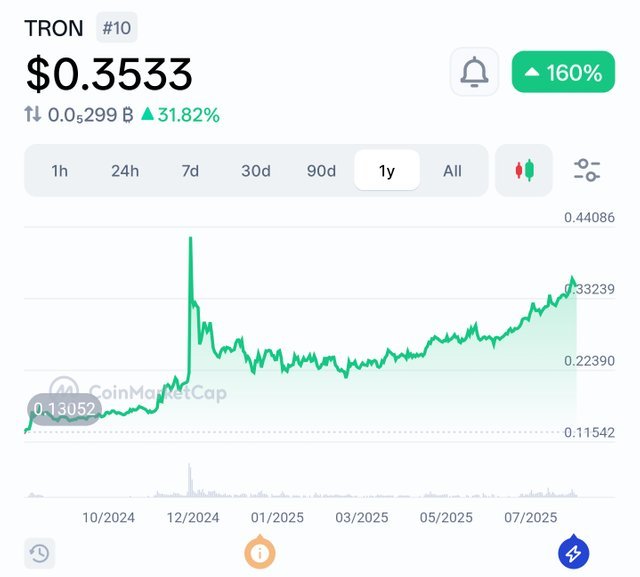Open chart settings sliders icon
640x577 pixels.
(587, 170)
